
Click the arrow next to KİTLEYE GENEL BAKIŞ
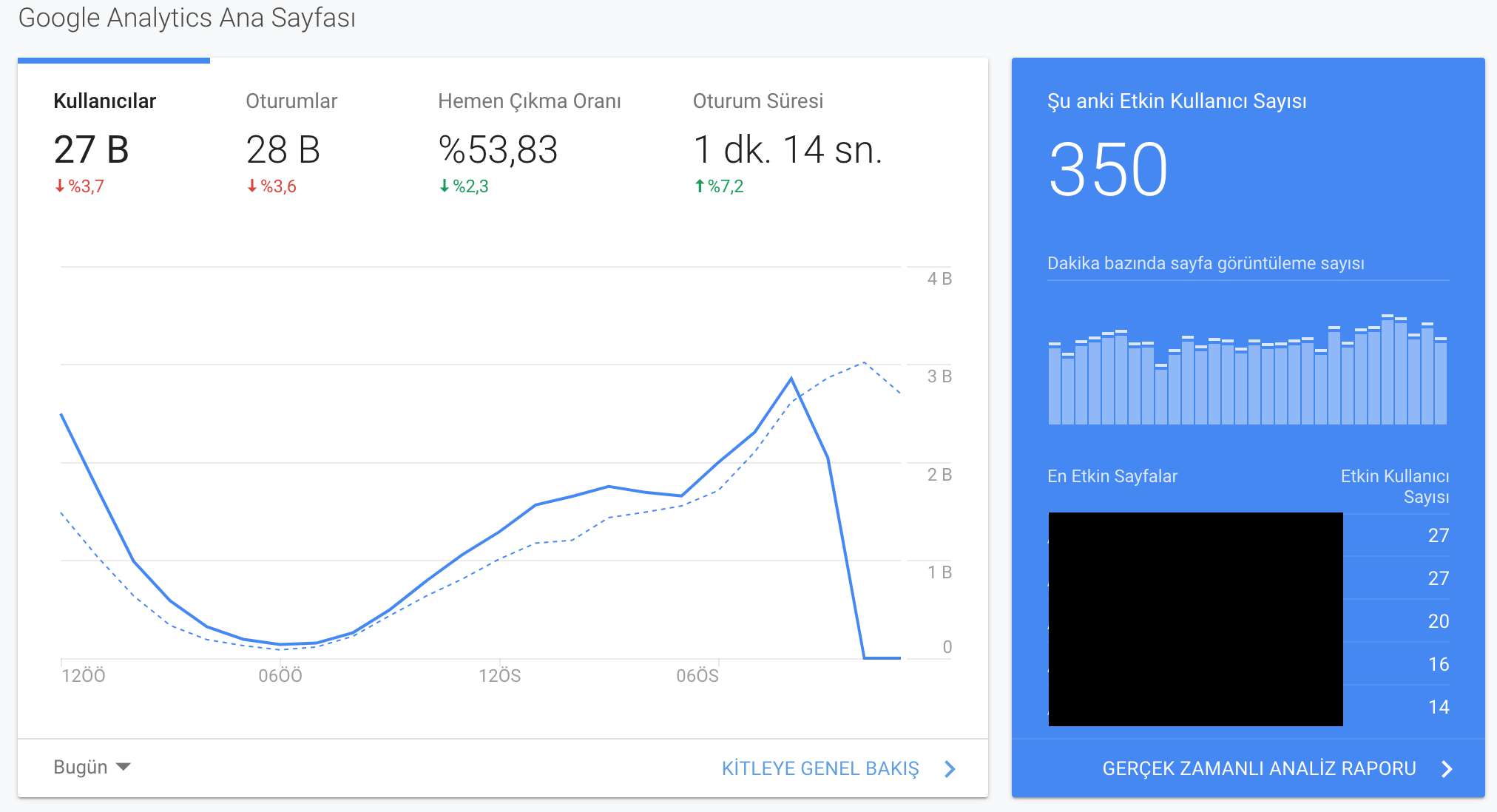(x=950, y=769)
